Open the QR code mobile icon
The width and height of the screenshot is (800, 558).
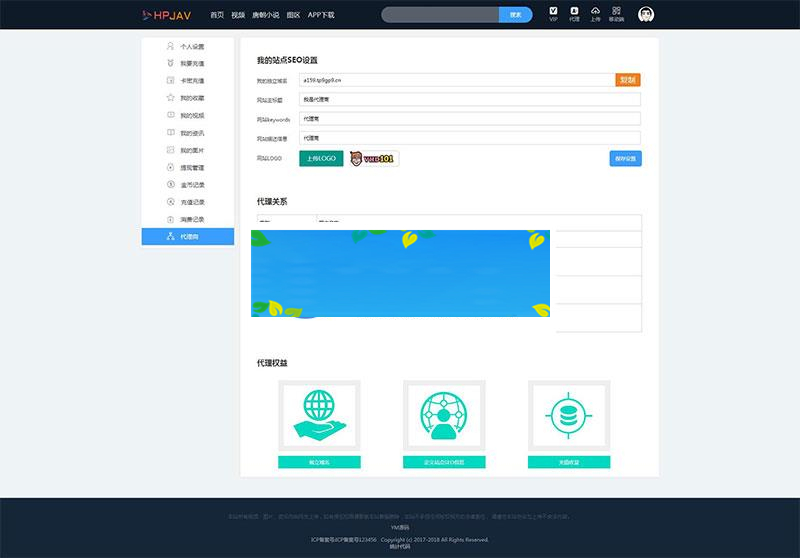click(x=617, y=14)
